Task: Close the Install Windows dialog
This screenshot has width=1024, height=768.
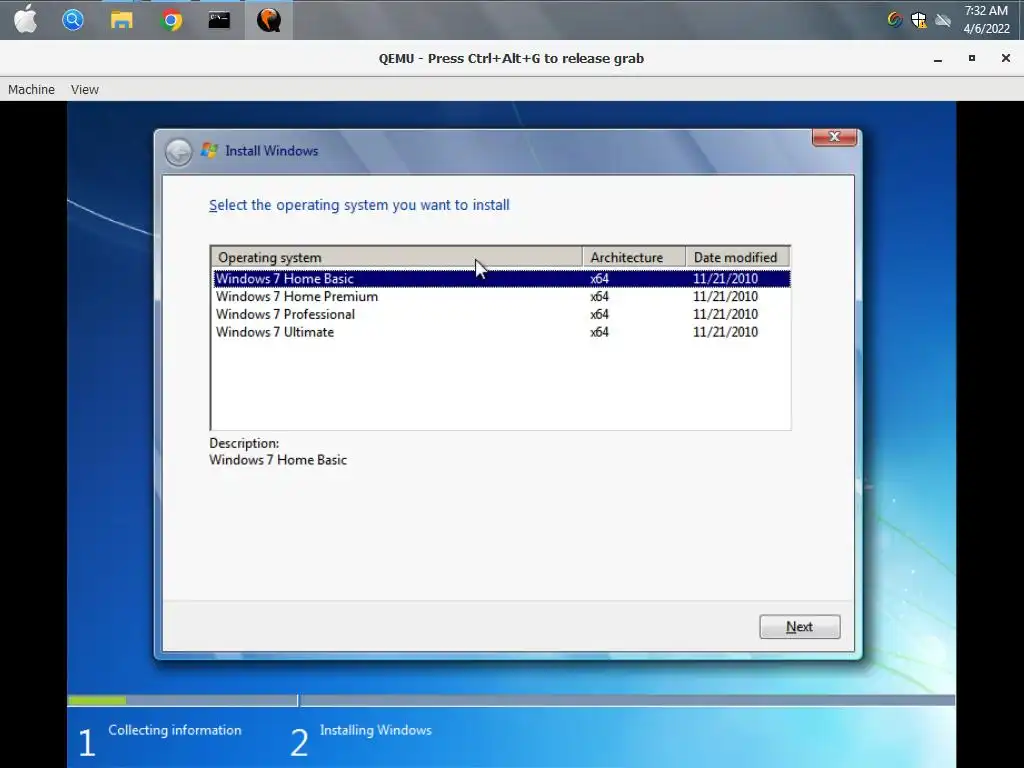Action: tap(834, 136)
